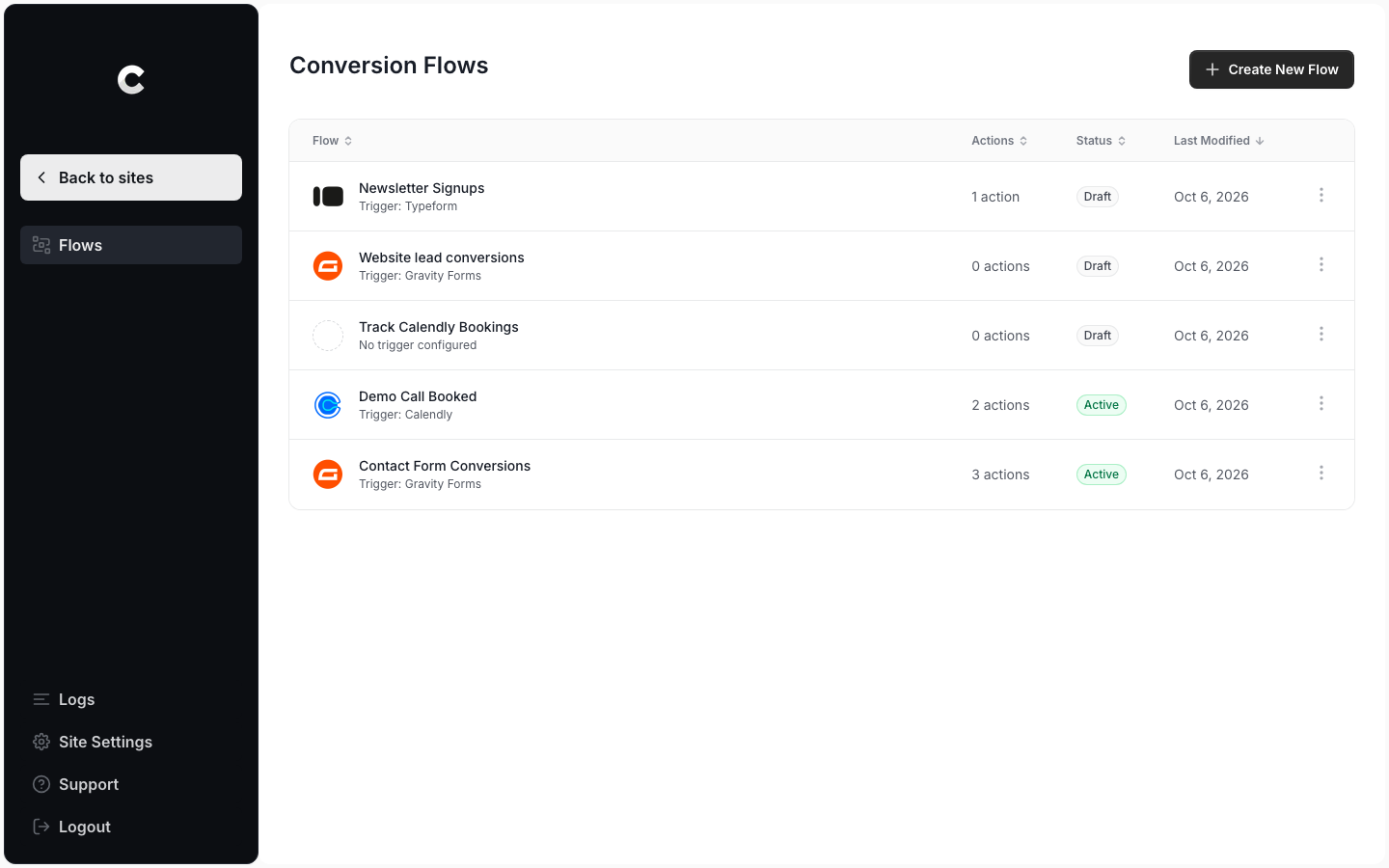Screen dimensions: 1389x868
Task: Sort the table by Last Modified column
Action: (1219, 141)
